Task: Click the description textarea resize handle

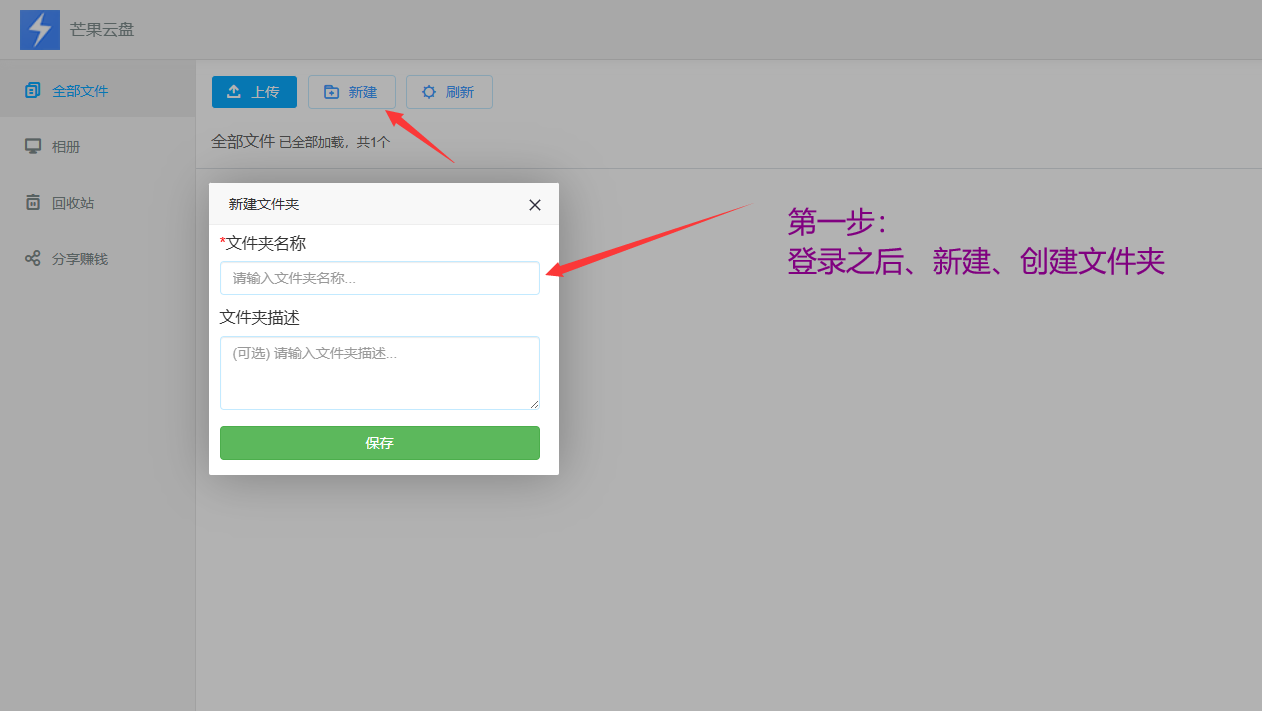Action: (x=534, y=404)
